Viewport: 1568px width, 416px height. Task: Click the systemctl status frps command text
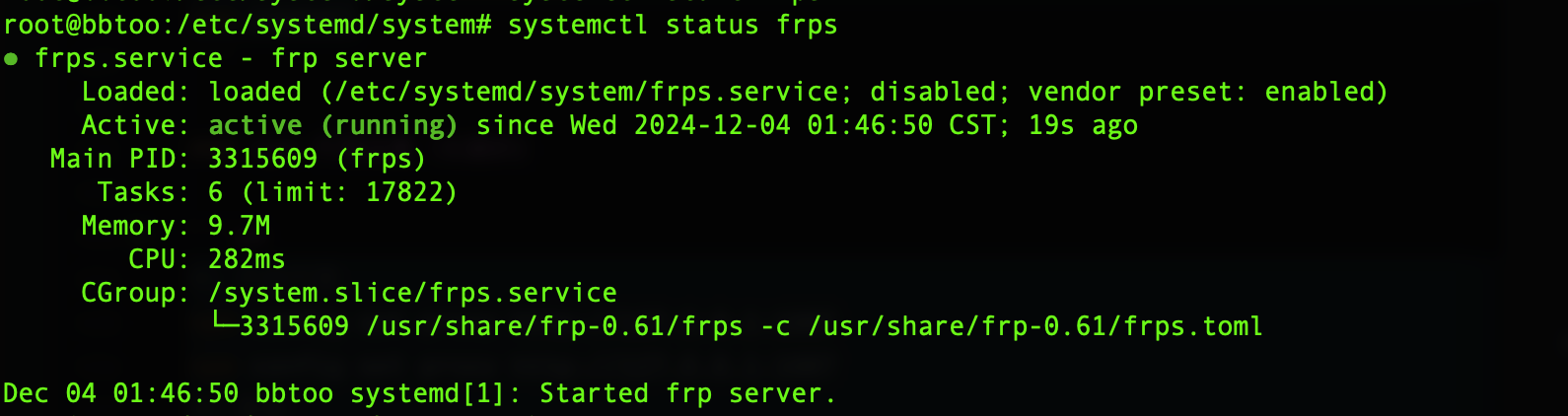tap(673, 25)
